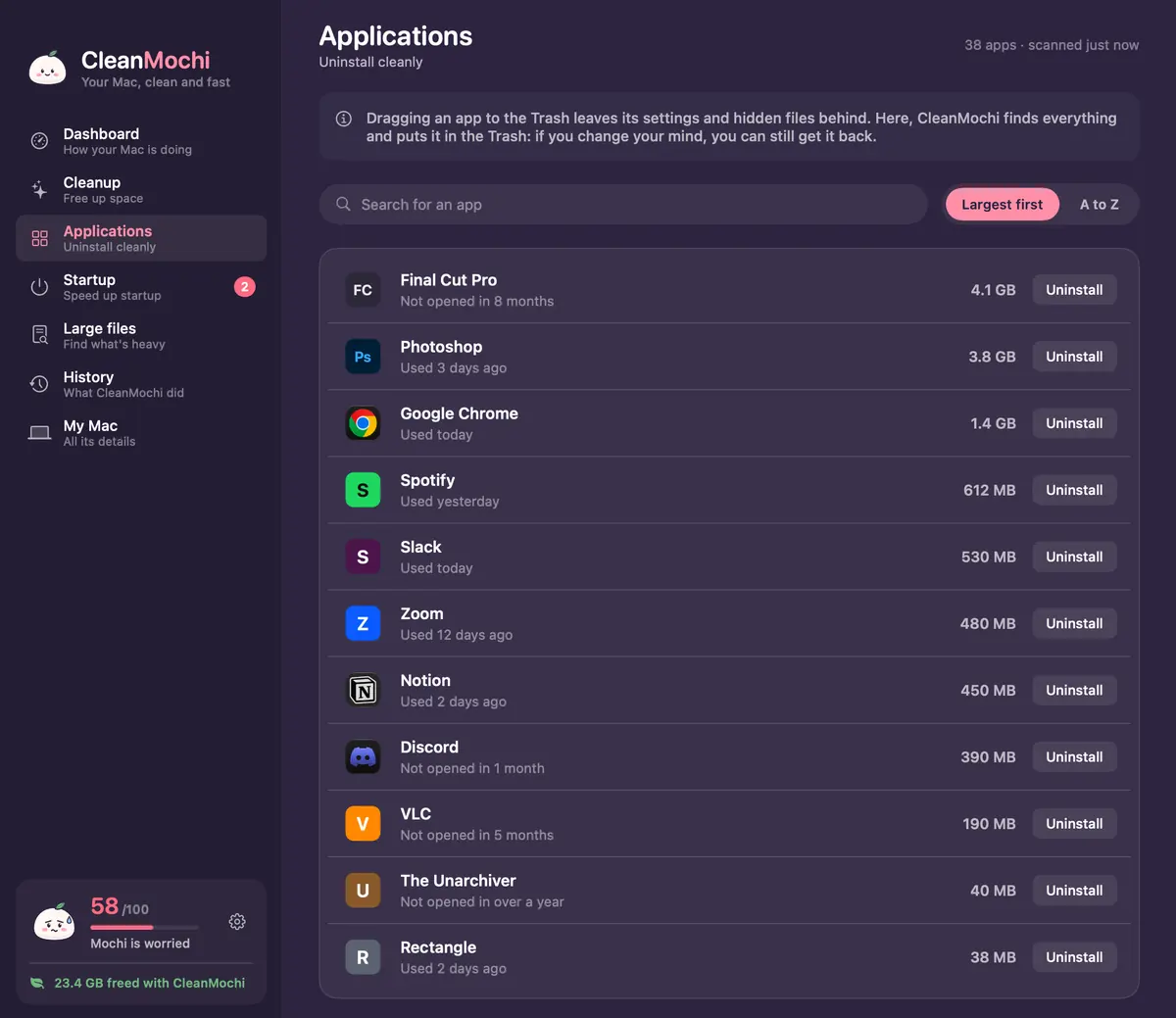
Task: Click the 58/100 health score
Action: pyautogui.click(x=120, y=907)
